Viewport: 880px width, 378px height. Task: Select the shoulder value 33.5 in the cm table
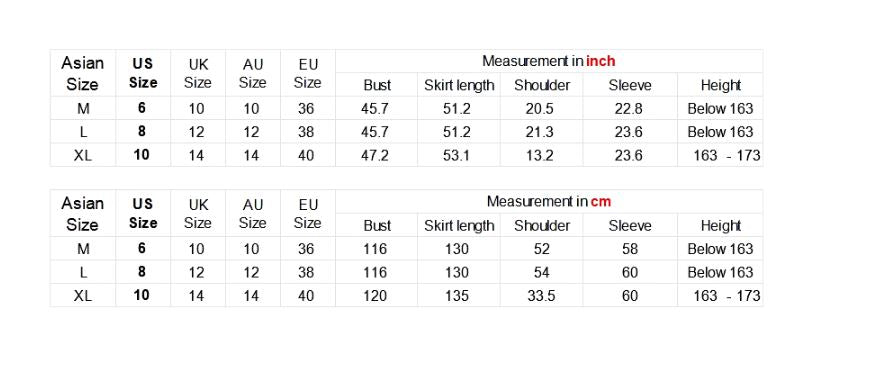click(541, 296)
